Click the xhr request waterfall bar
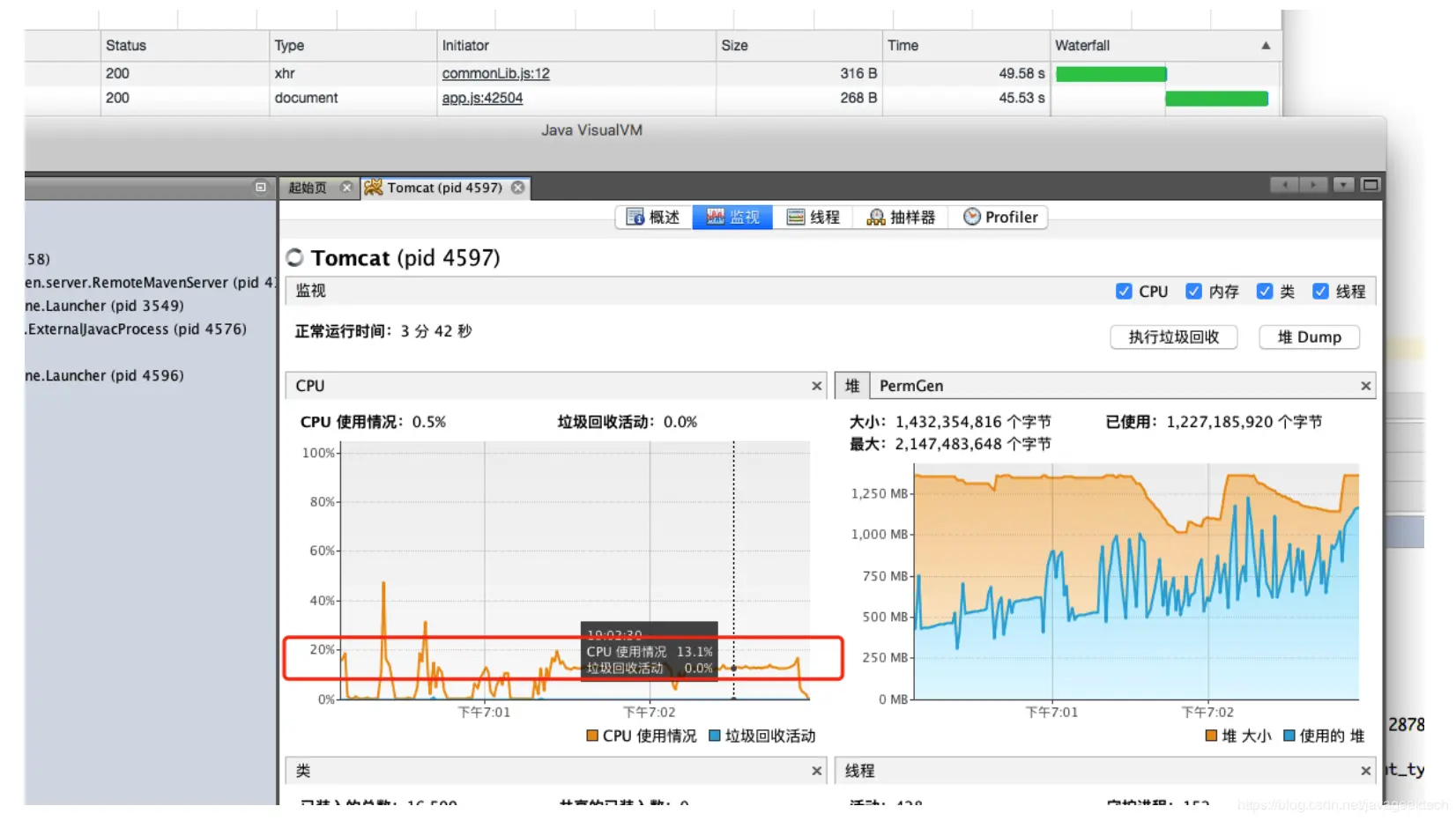Image resolution: width=1456 pixels, height=821 pixels. (1111, 74)
